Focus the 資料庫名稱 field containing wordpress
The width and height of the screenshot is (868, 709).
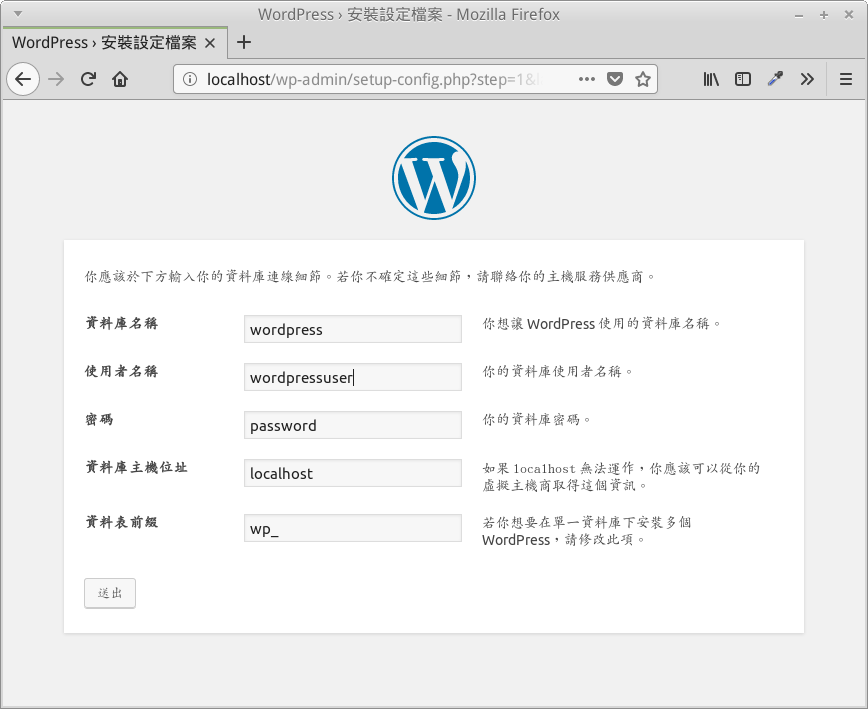(353, 329)
